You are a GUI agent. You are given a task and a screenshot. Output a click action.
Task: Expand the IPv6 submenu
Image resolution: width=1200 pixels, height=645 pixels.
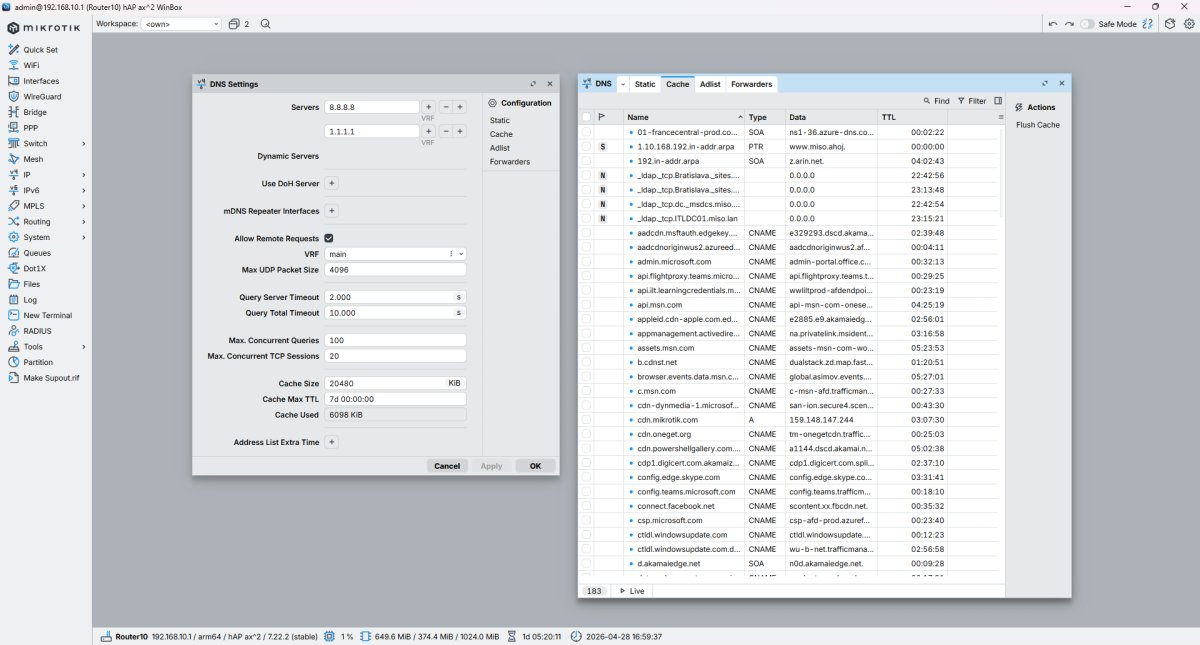pos(83,190)
